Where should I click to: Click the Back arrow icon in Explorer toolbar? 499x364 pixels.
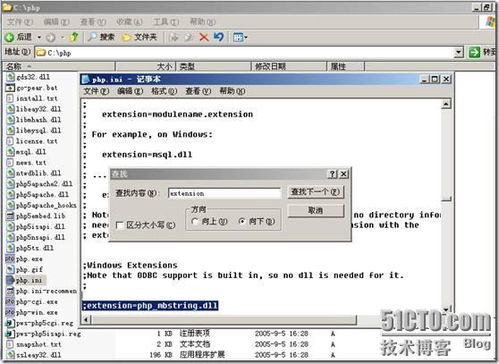coord(9,37)
